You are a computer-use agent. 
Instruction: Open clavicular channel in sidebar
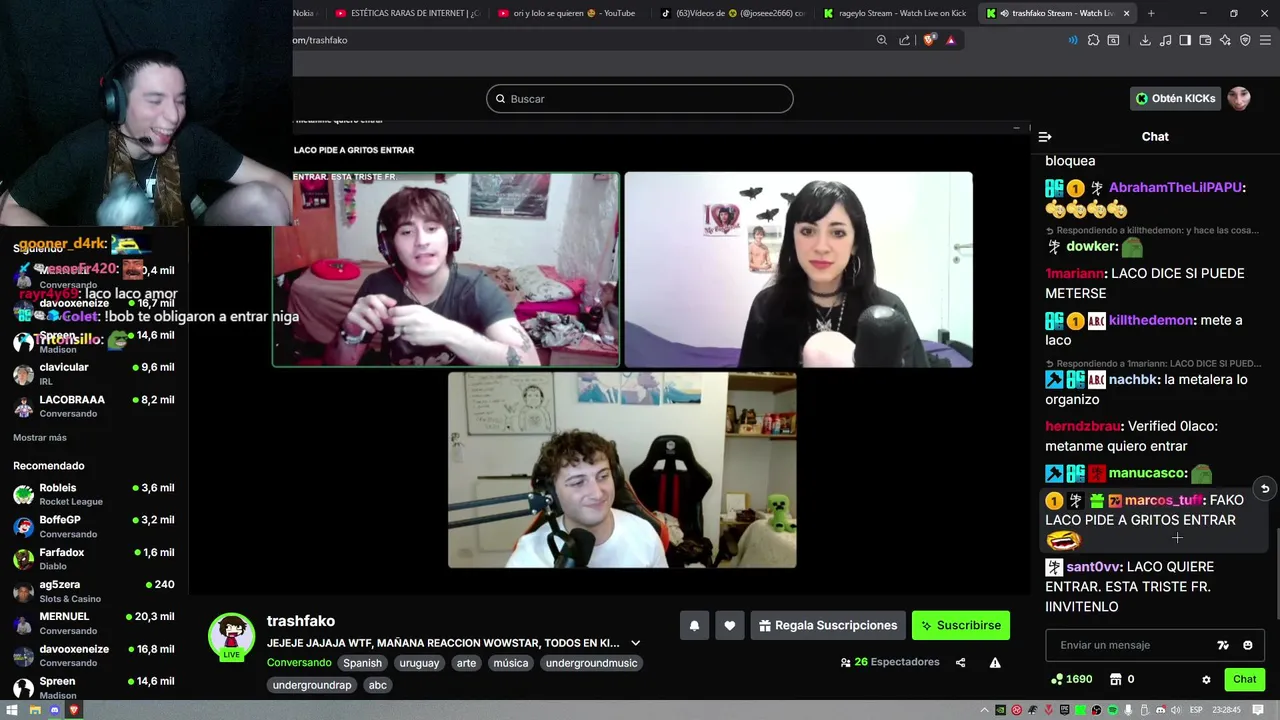(x=94, y=374)
